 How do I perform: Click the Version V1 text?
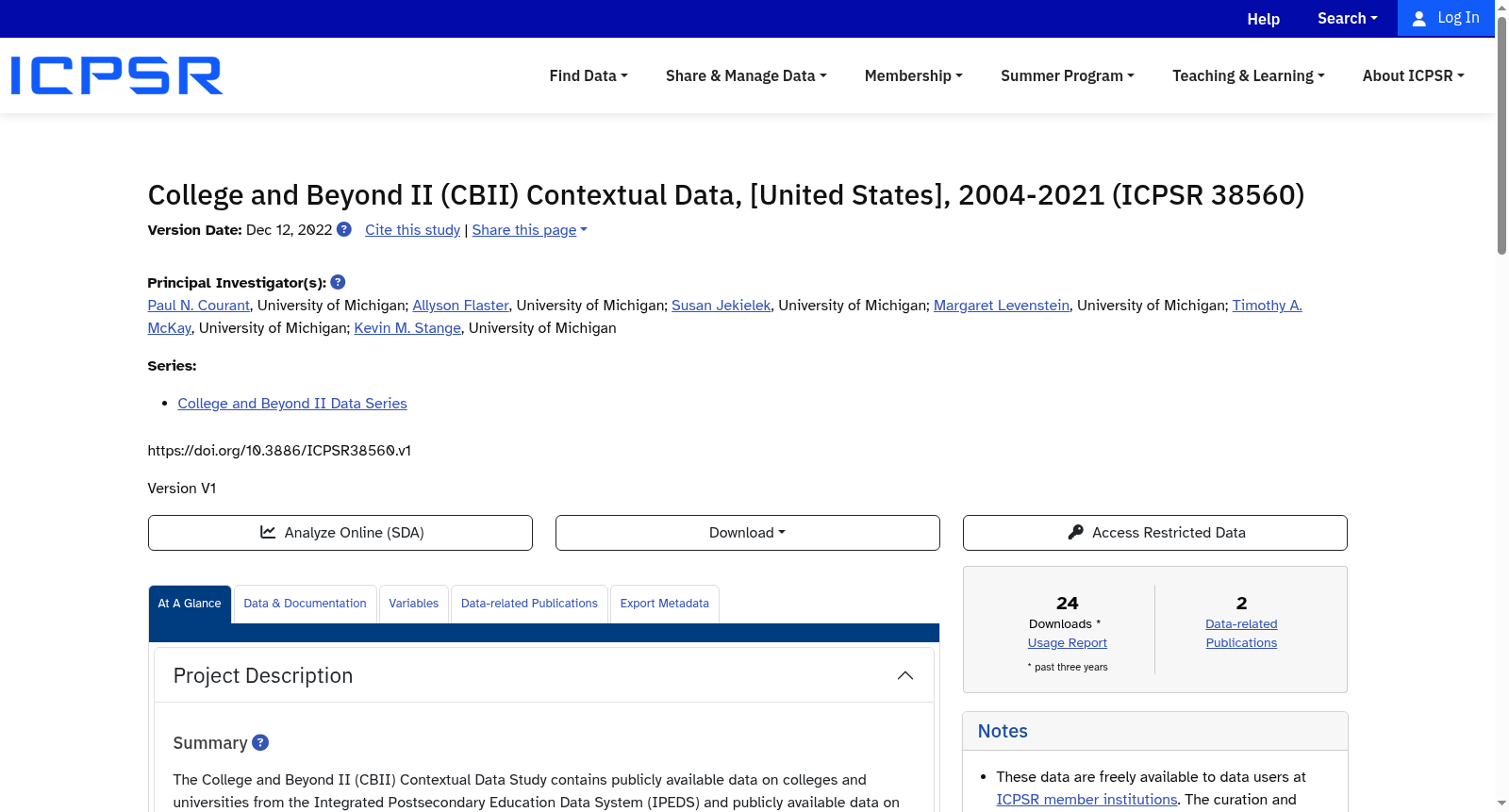coord(182,489)
